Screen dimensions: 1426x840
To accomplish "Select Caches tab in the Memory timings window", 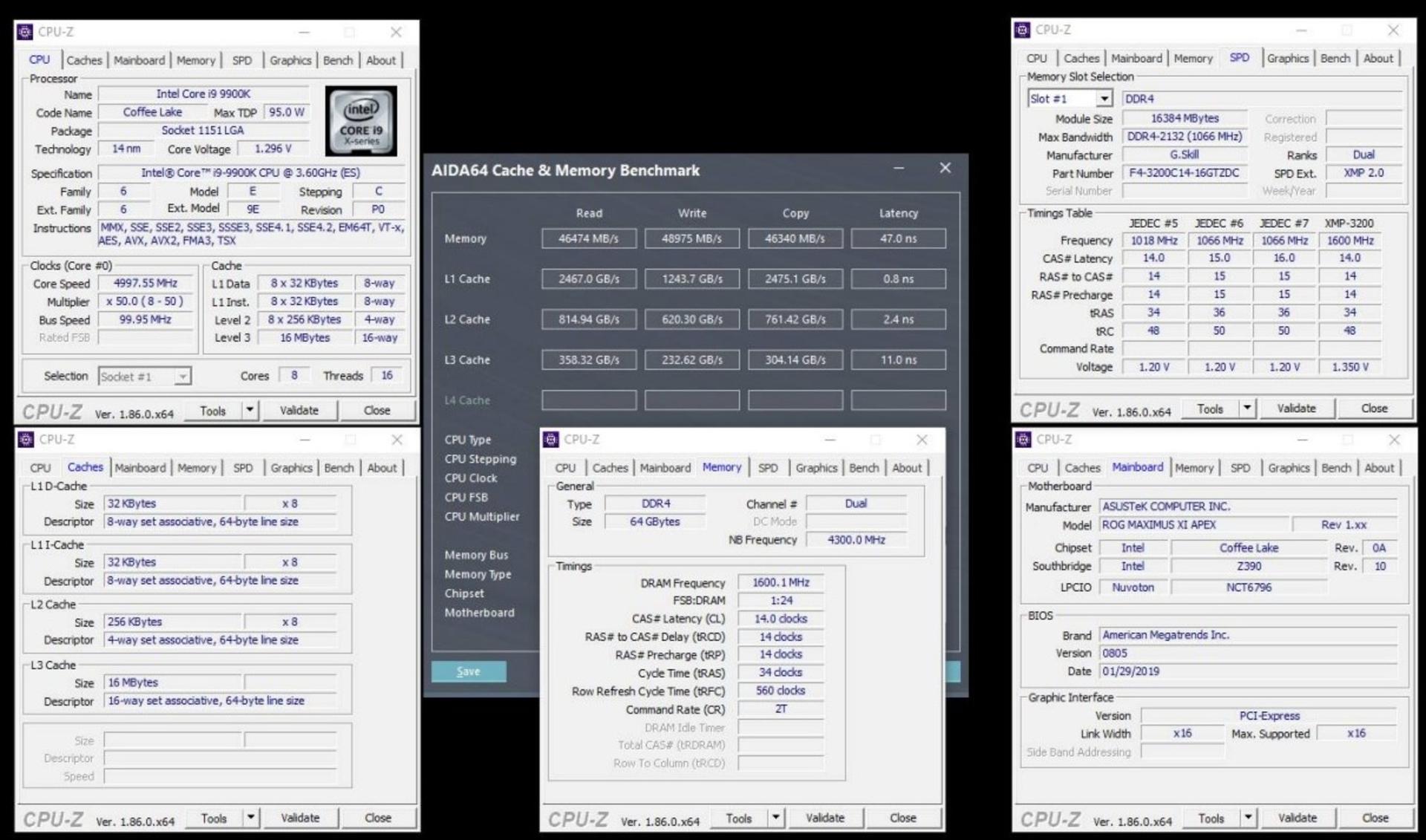I will click(x=610, y=468).
